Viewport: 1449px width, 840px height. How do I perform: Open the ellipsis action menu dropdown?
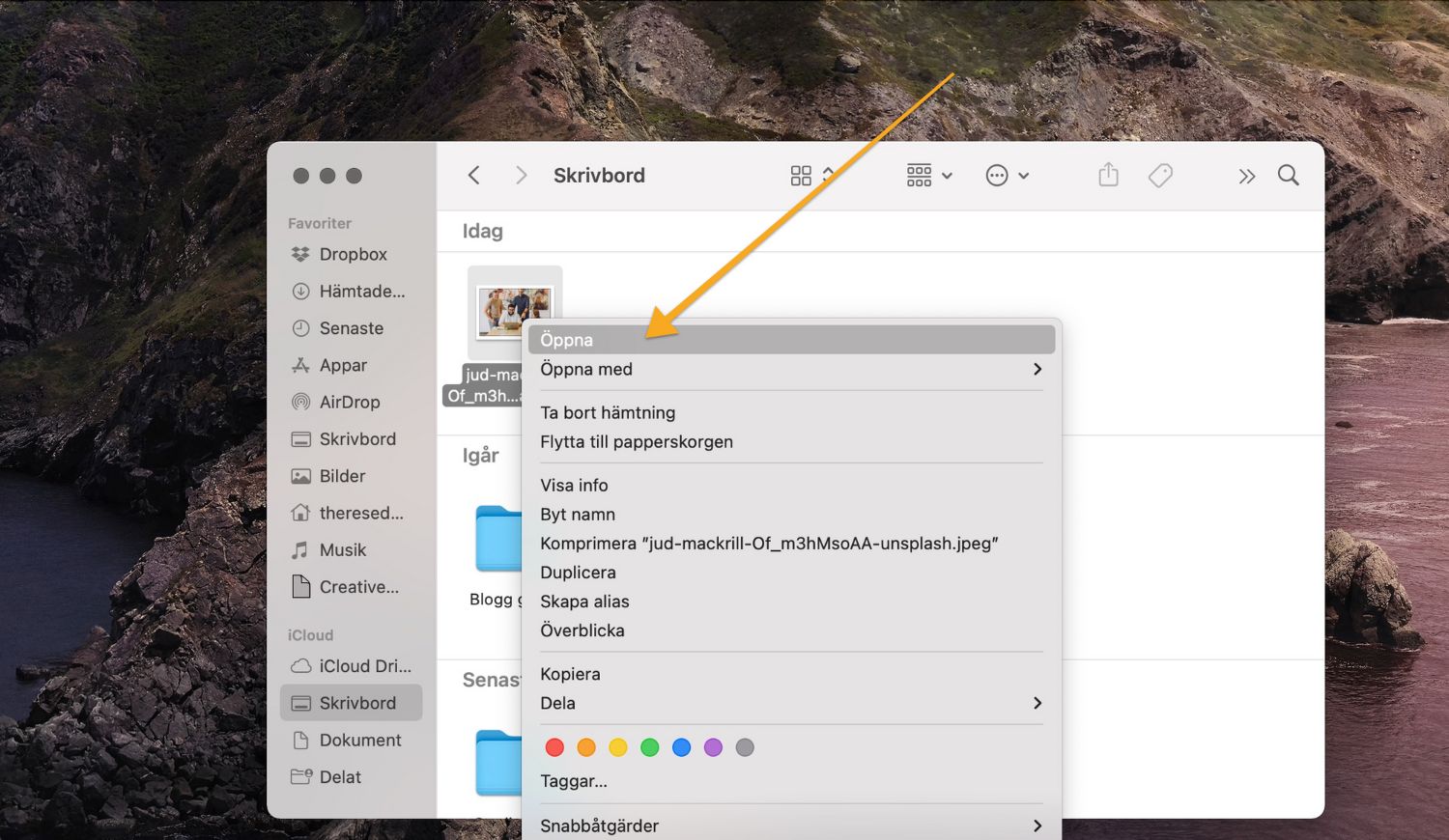coord(1007,175)
